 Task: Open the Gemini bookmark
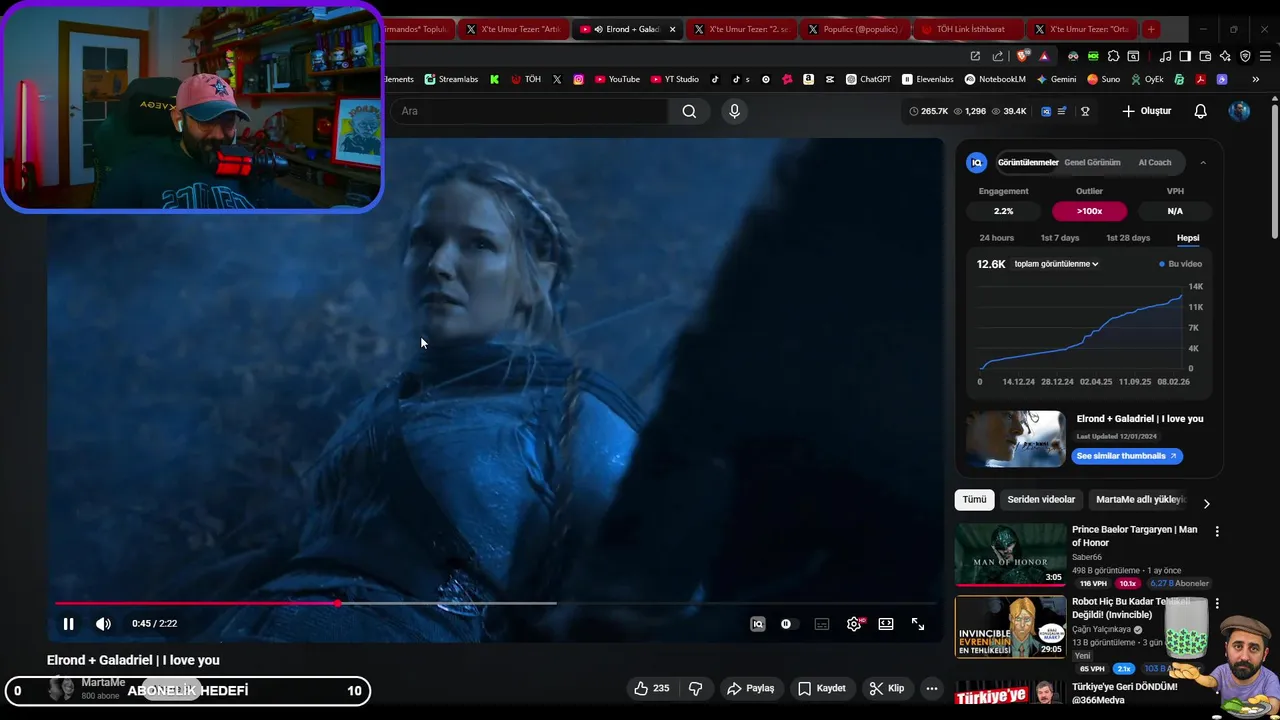pyautogui.click(x=1056, y=79)
